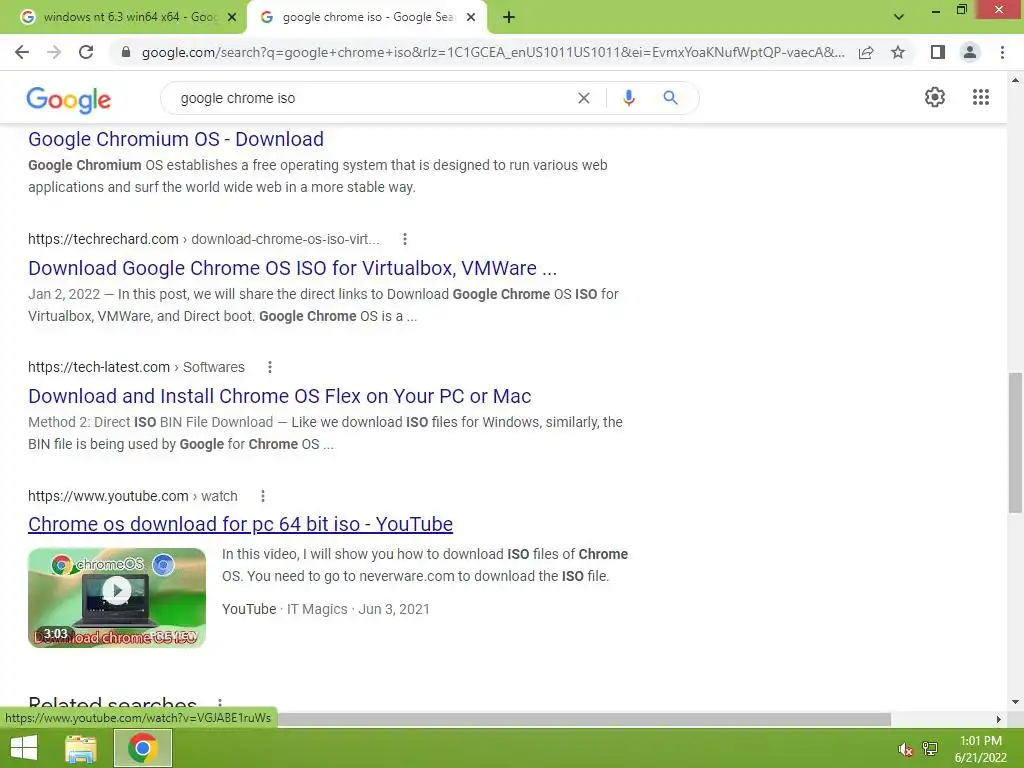
Task: Start voice search with microphone
Action: pyautogui.click(x=628, y=98)
